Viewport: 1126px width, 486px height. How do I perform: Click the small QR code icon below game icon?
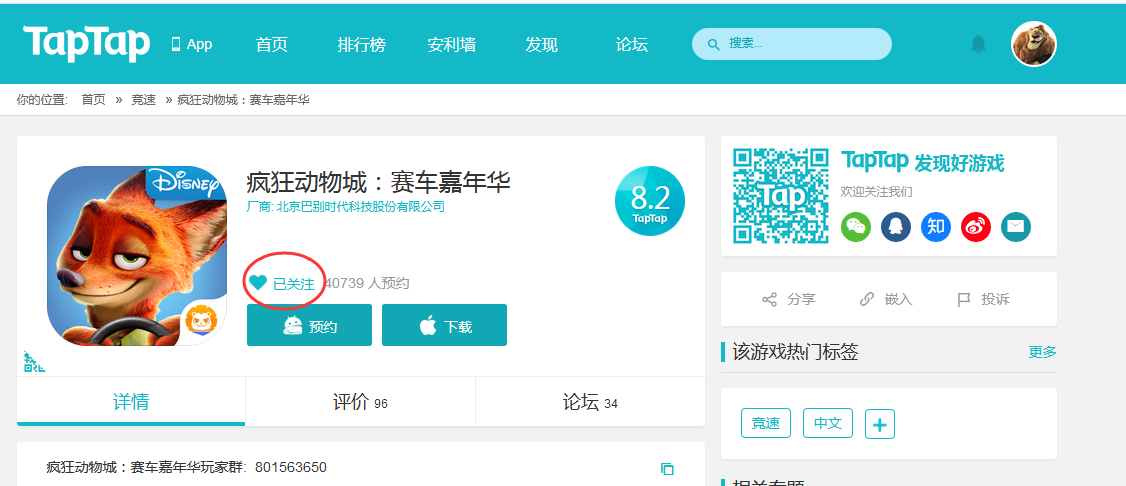tap(34, 362)
